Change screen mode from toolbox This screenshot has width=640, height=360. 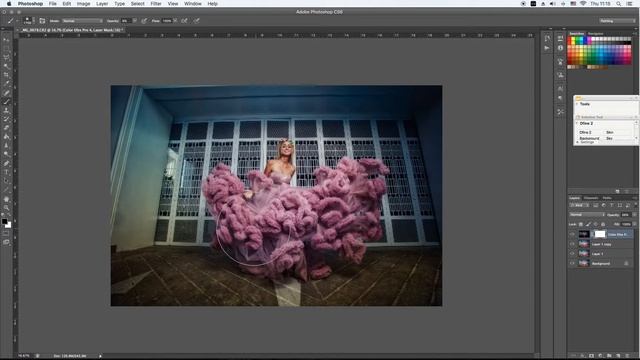[6, 242]
